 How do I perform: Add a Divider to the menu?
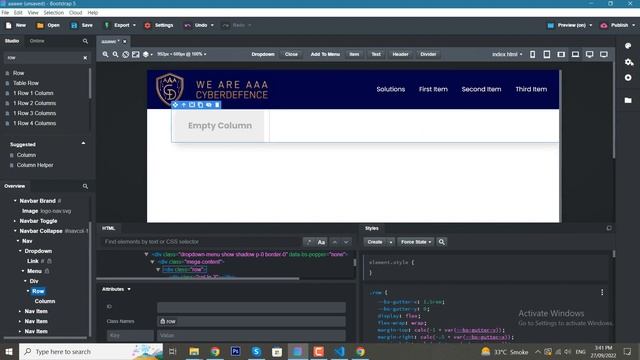pyautogui.click(x=428, y=54)
